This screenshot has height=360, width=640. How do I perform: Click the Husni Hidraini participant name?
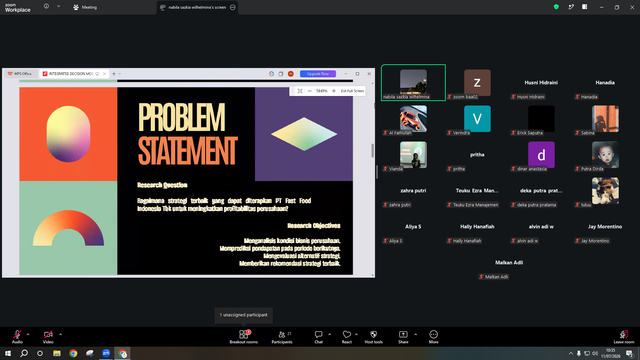(x=541, y=82)
